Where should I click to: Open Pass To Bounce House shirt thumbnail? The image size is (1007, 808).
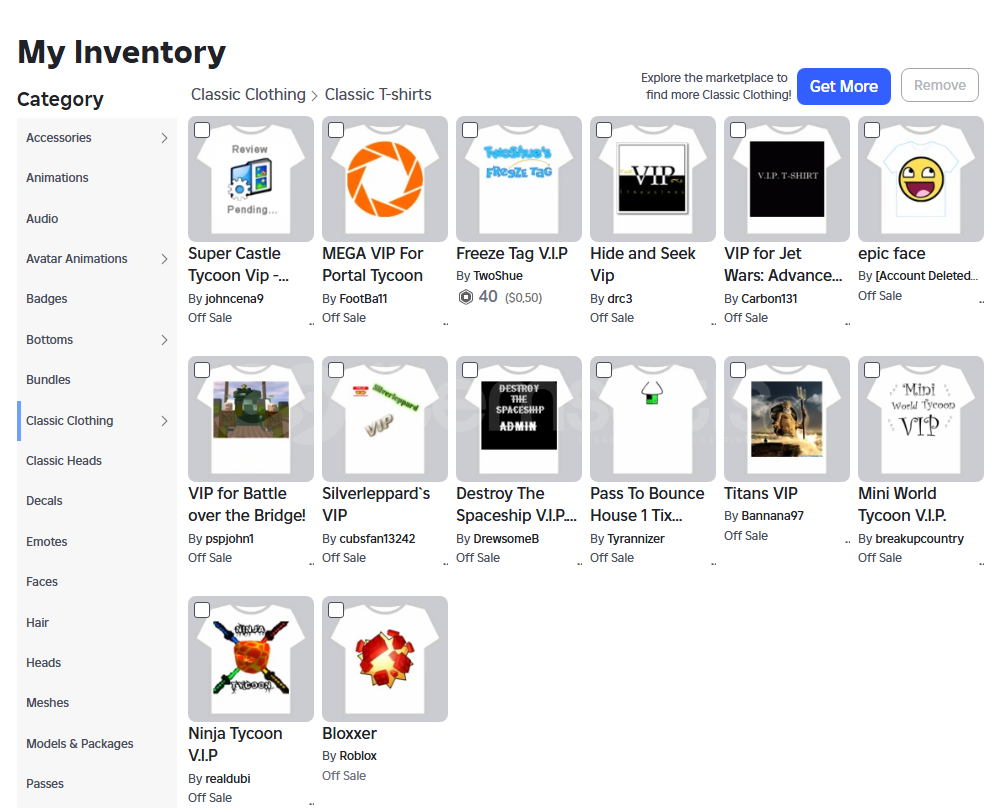[x=652, y=419]
